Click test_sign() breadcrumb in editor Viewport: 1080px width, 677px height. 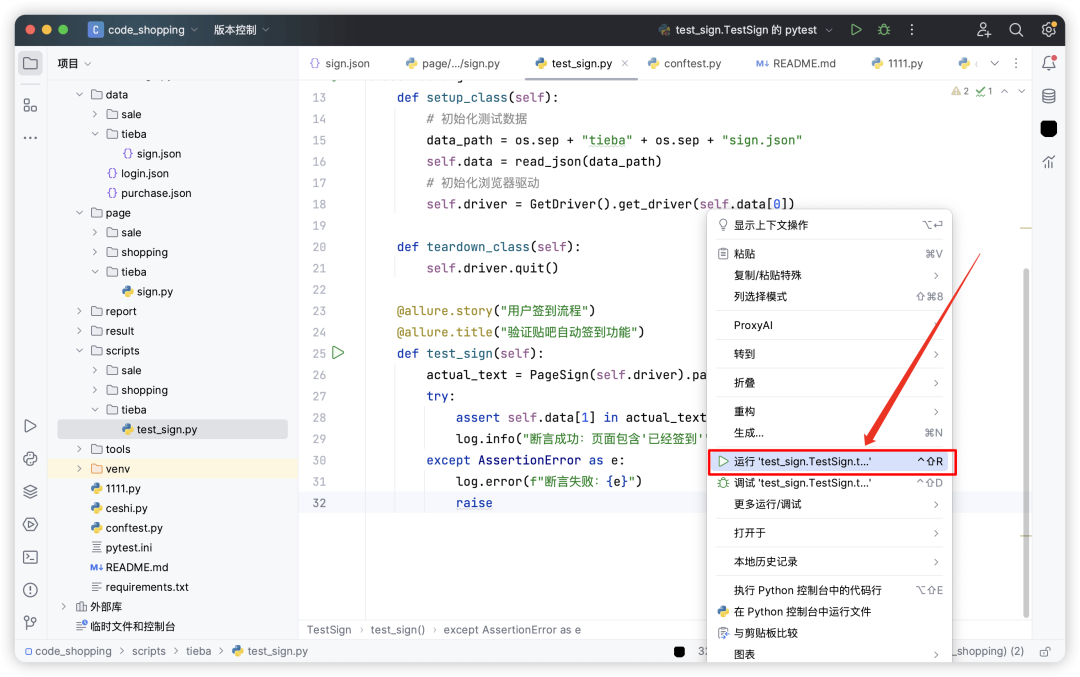tap(397, 630)
